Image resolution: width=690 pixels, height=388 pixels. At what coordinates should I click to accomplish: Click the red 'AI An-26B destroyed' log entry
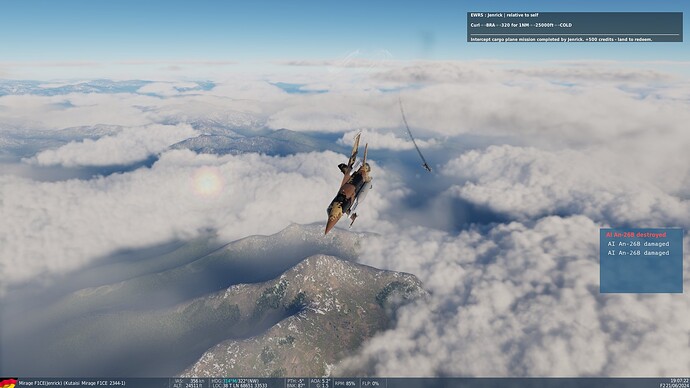(636, 235)
